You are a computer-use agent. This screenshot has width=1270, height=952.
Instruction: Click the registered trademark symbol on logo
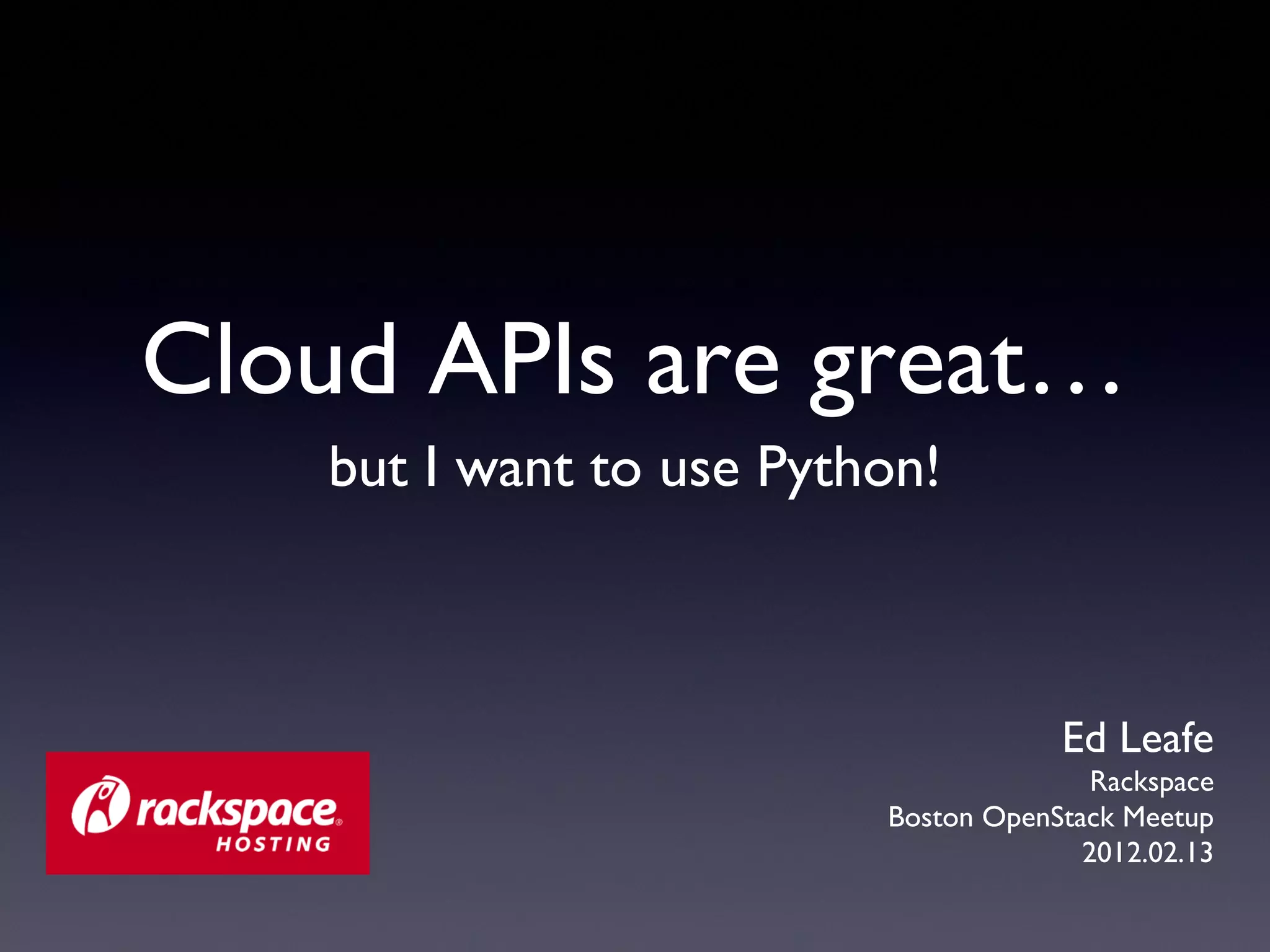click(339, 822)
